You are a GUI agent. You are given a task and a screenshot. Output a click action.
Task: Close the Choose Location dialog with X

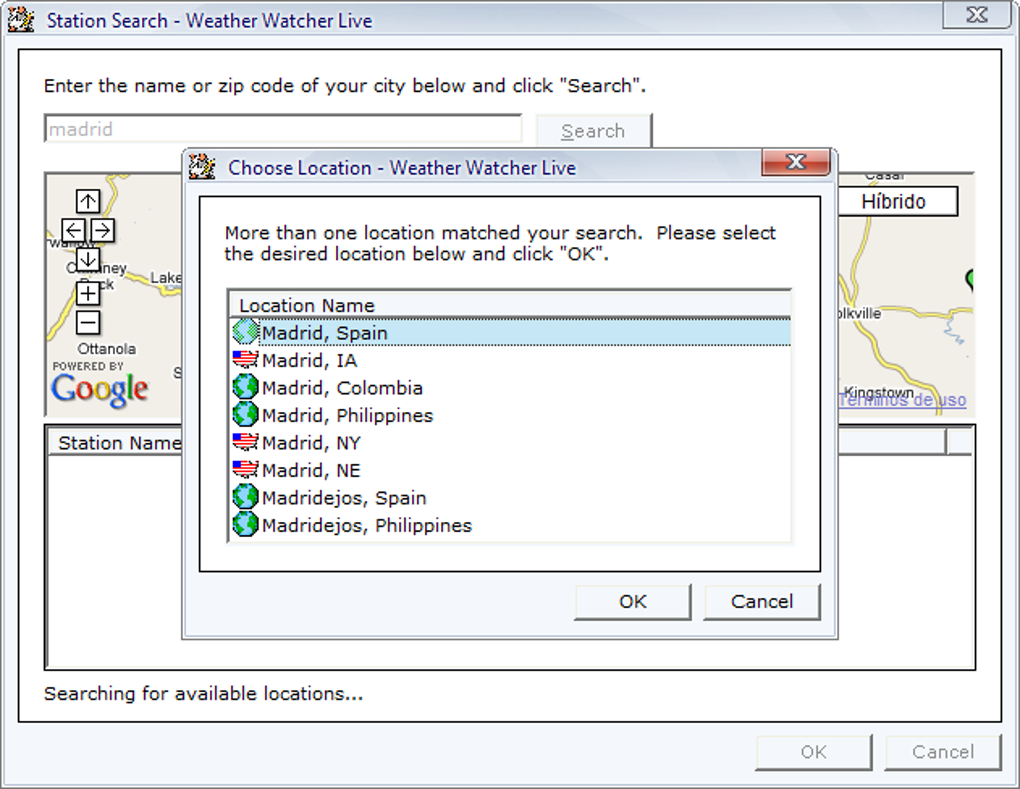click(796, 162)
